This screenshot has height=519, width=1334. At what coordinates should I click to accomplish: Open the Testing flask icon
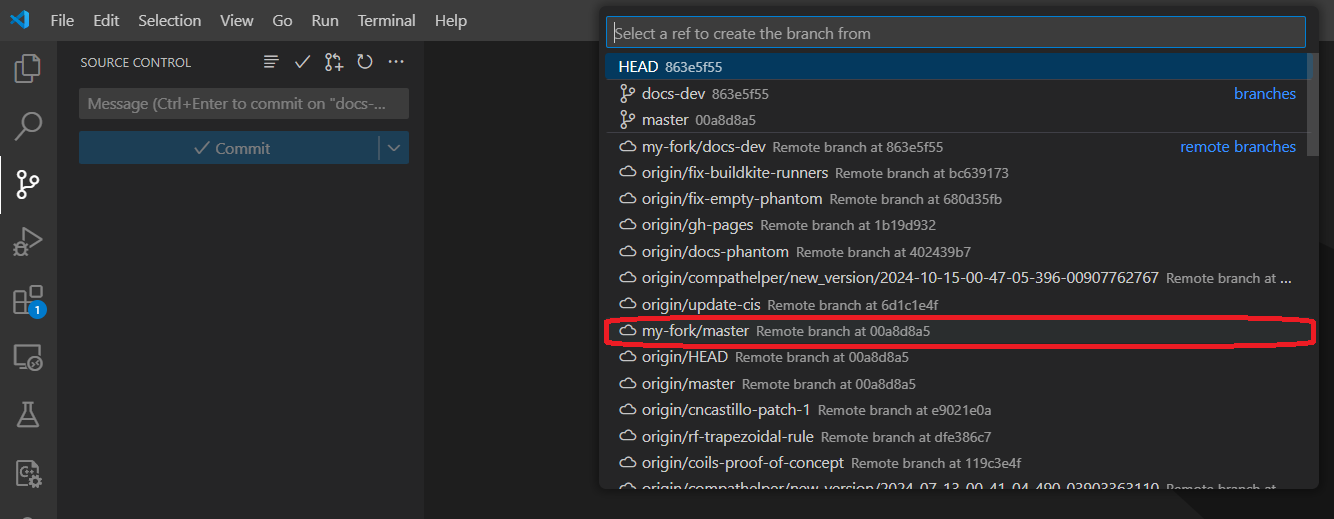tap(28, 414)
